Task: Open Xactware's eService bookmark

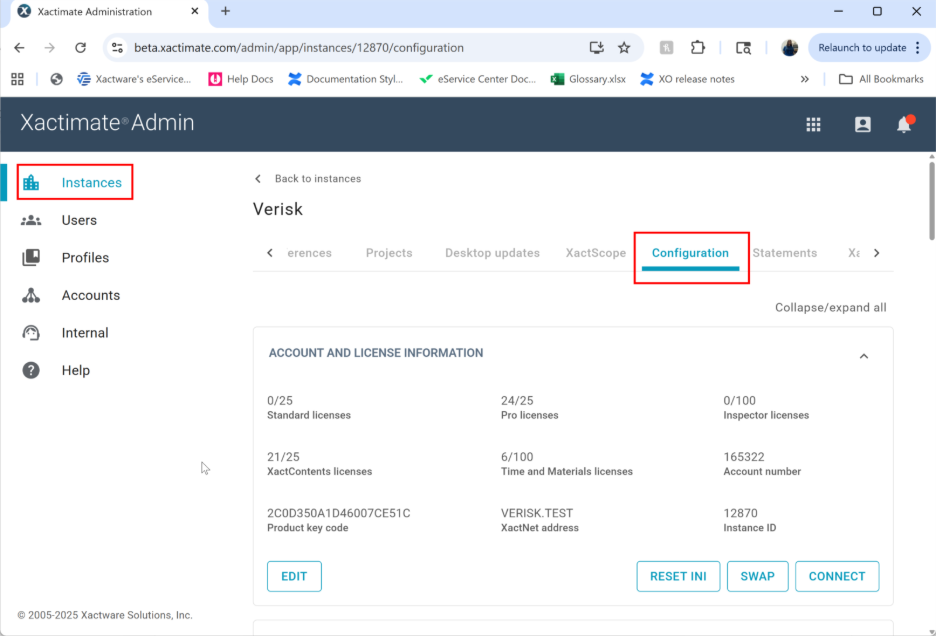Action: [134, 79]
